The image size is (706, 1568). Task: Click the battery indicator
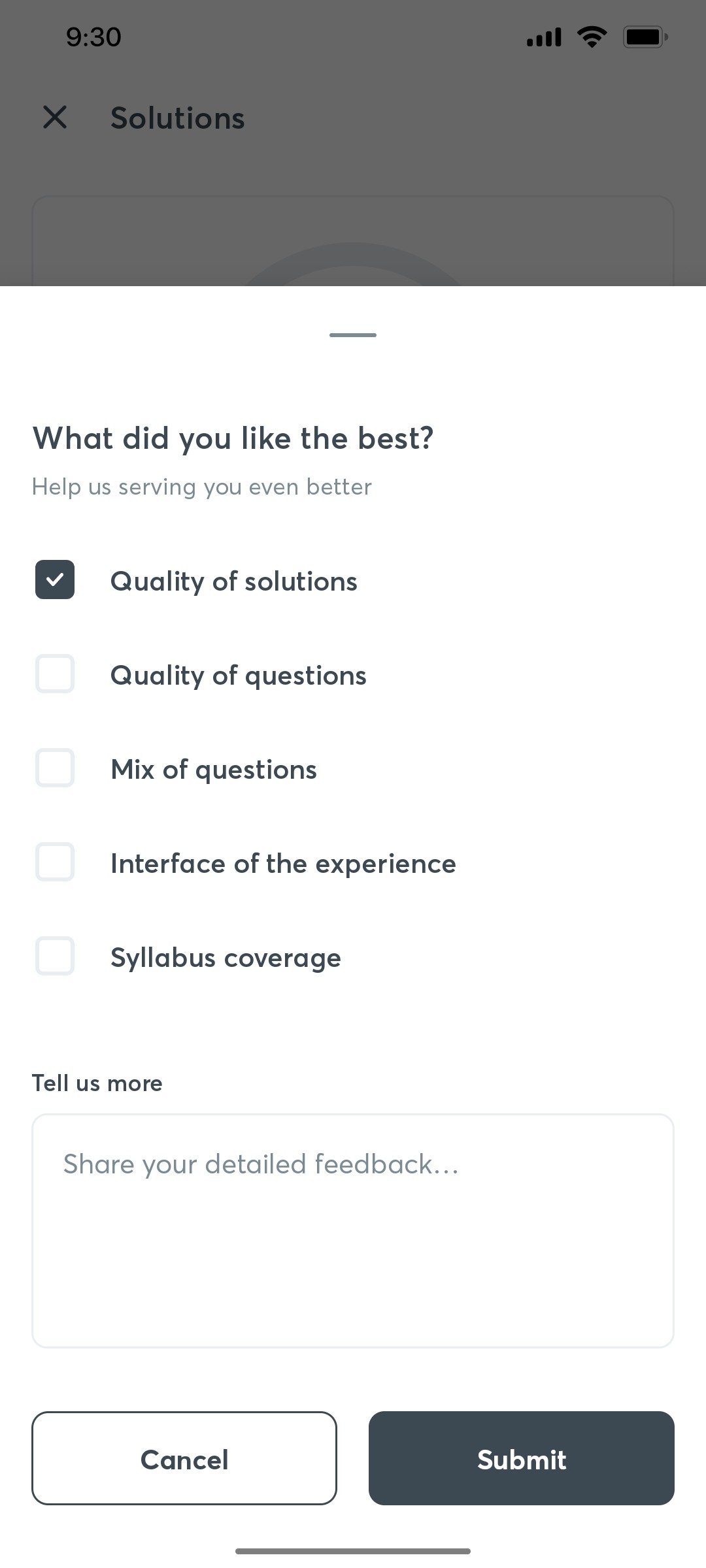(x=645, y=36)
